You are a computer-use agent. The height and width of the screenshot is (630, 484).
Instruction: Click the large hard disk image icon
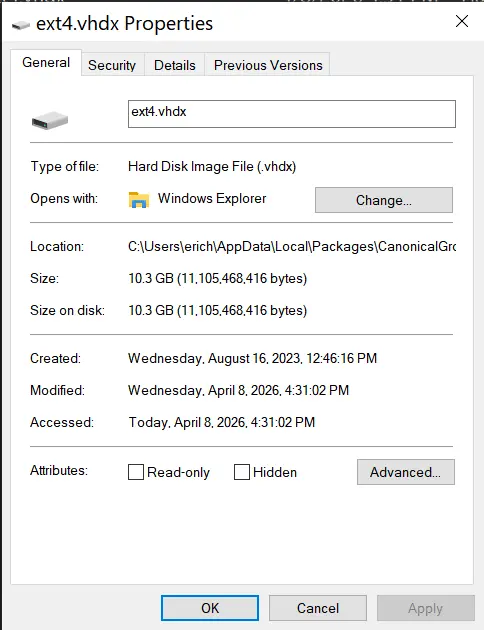click(x=50, y=120)
